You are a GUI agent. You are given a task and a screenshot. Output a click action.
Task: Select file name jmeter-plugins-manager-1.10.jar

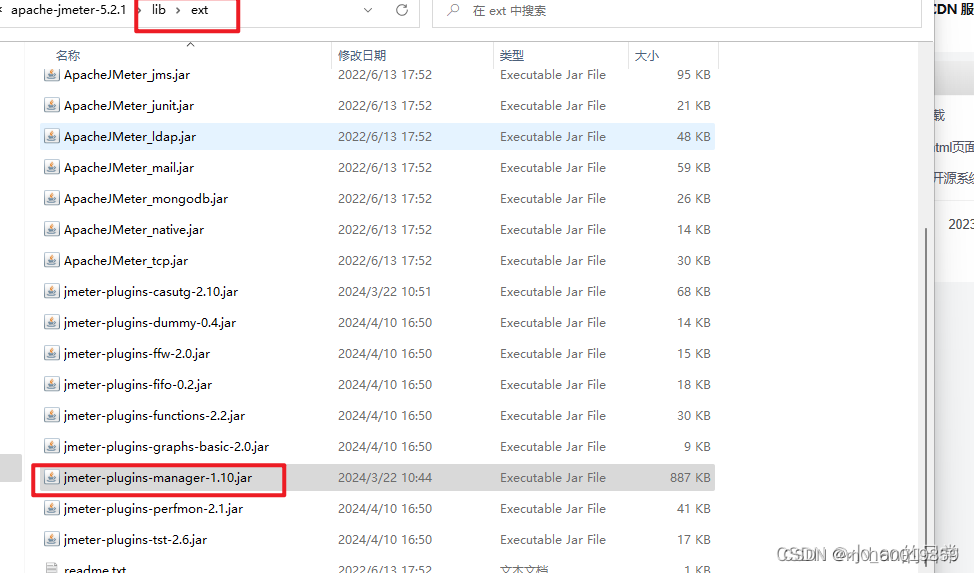pos(158,477)
